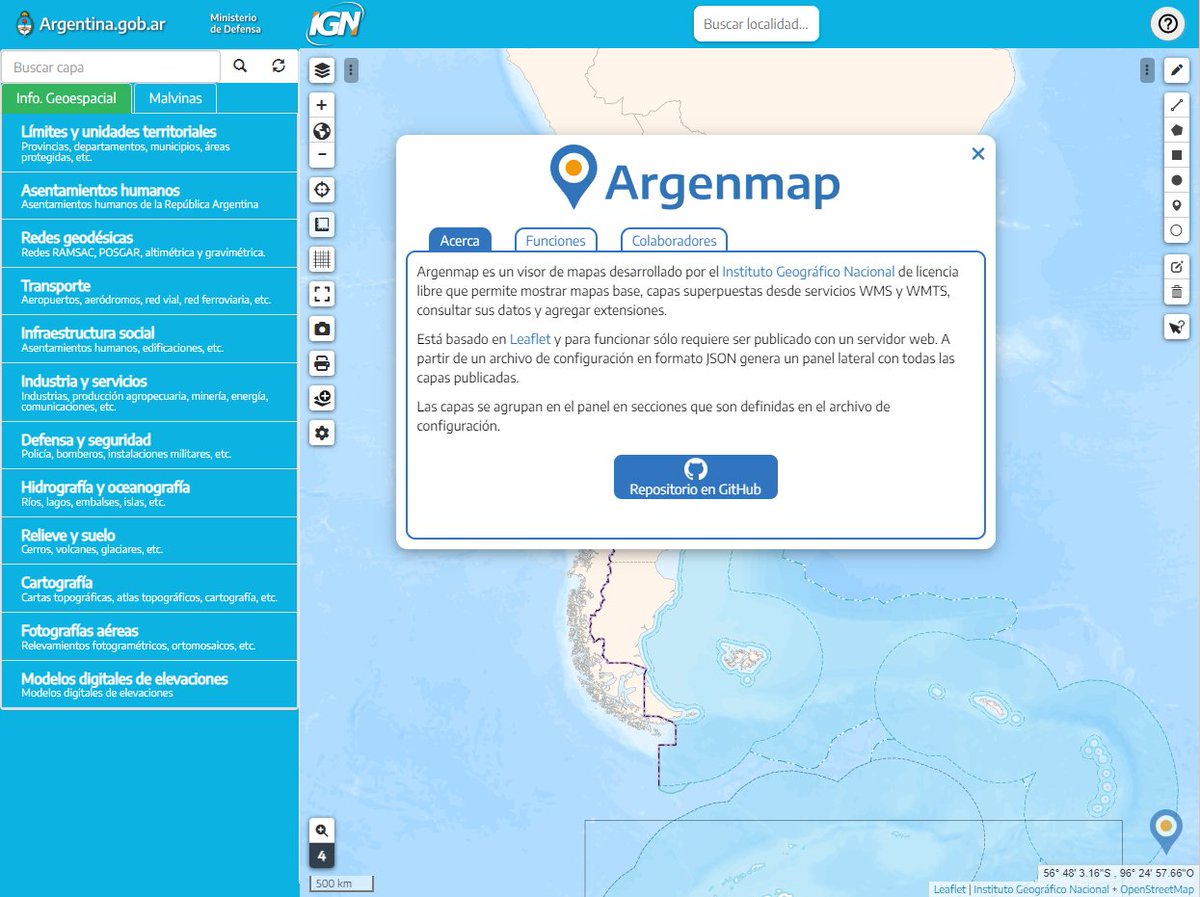This screenshot has height=897, width=1200.
Task: Expand Asentamientos humanos section
Action: 149,196
